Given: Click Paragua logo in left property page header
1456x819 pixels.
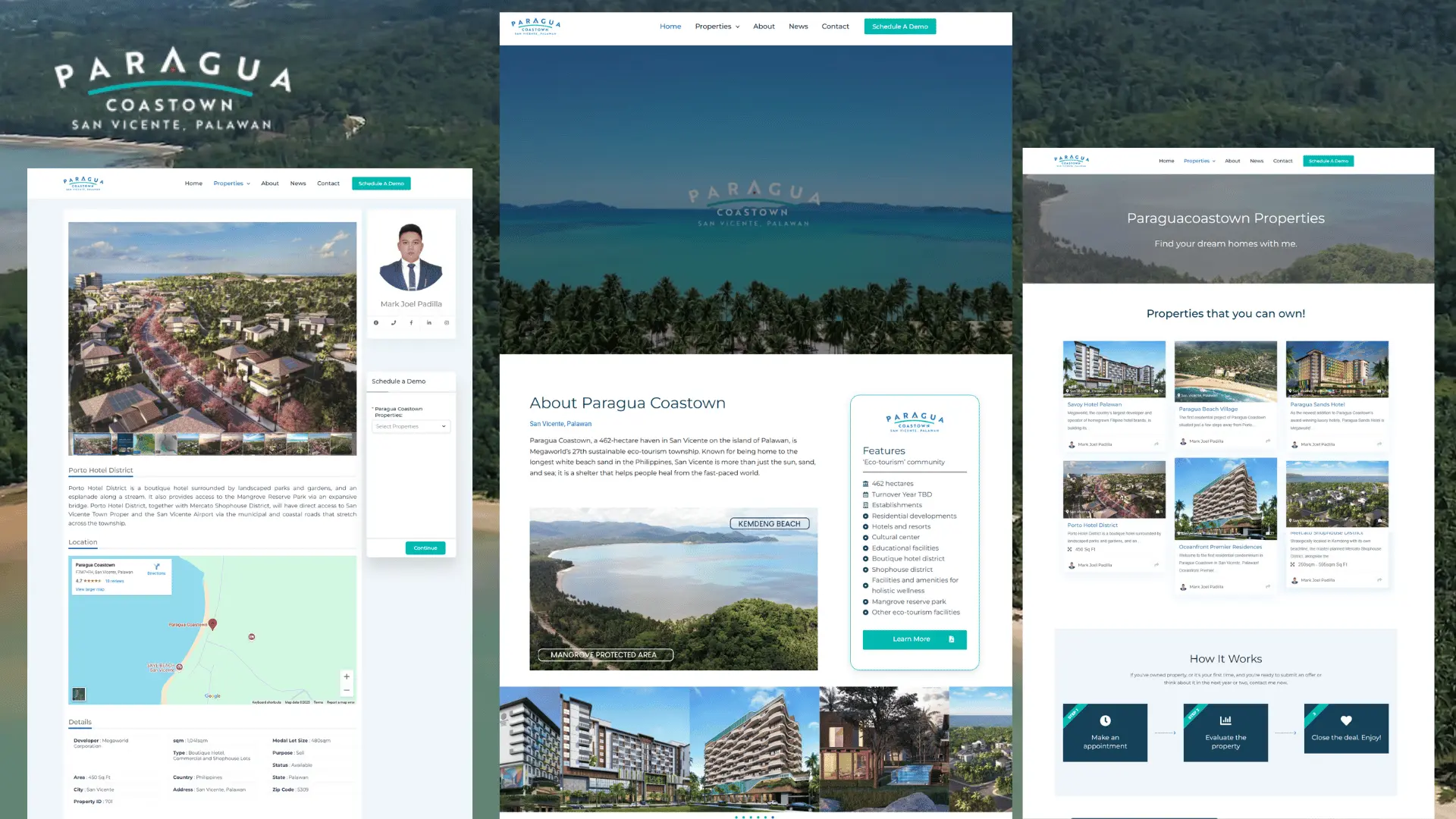Looking at the screenshot, I should [83, 184].
